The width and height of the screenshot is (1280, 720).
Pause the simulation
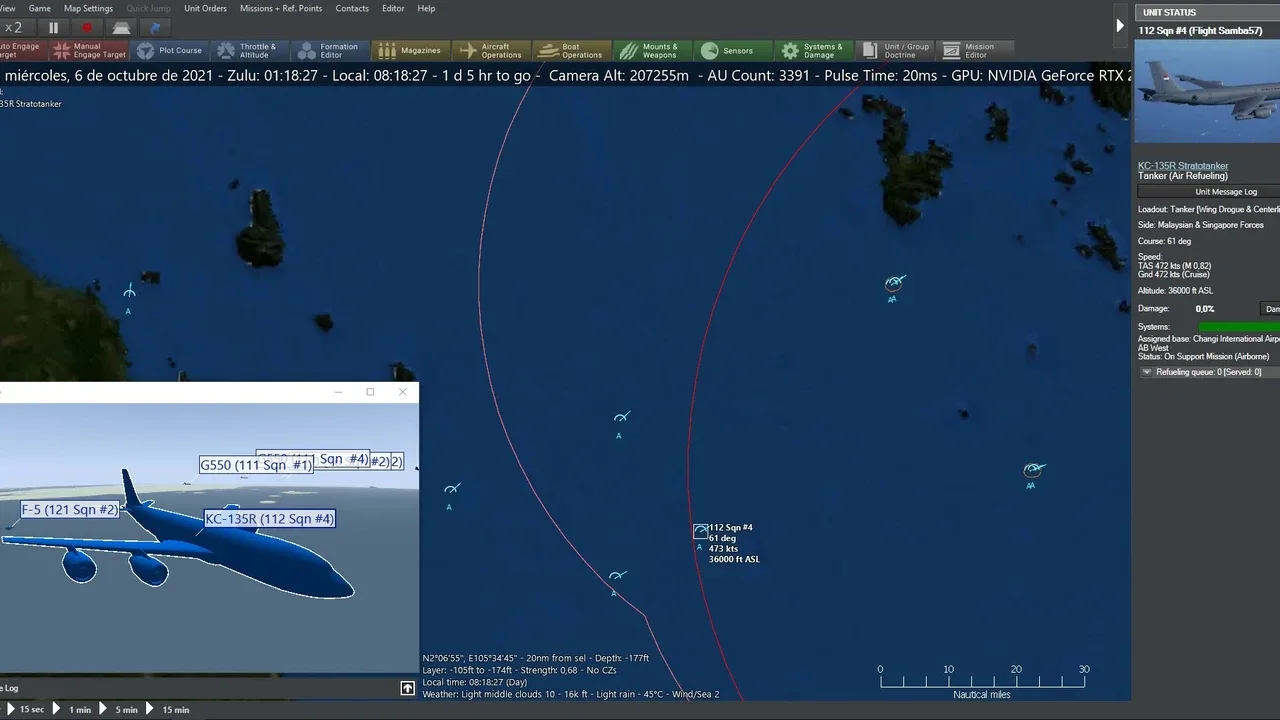pyautogui.click(x=54, y=28)
